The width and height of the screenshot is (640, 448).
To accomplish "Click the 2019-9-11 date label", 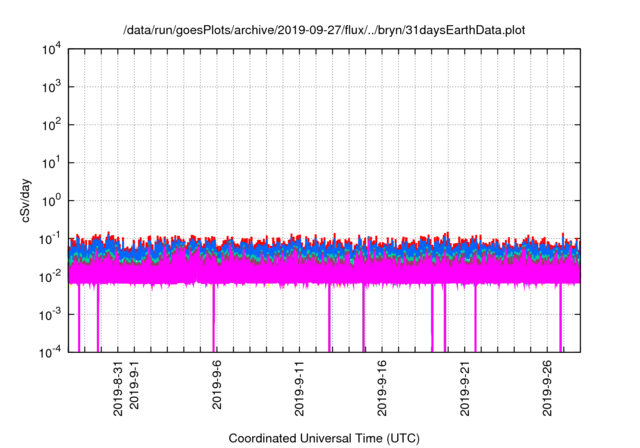I will 299,388.
